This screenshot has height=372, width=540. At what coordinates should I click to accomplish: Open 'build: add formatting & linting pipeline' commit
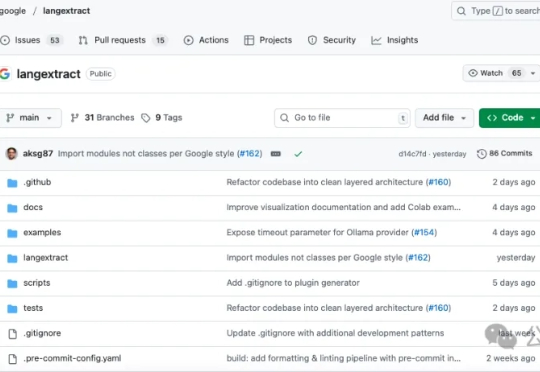343,358
